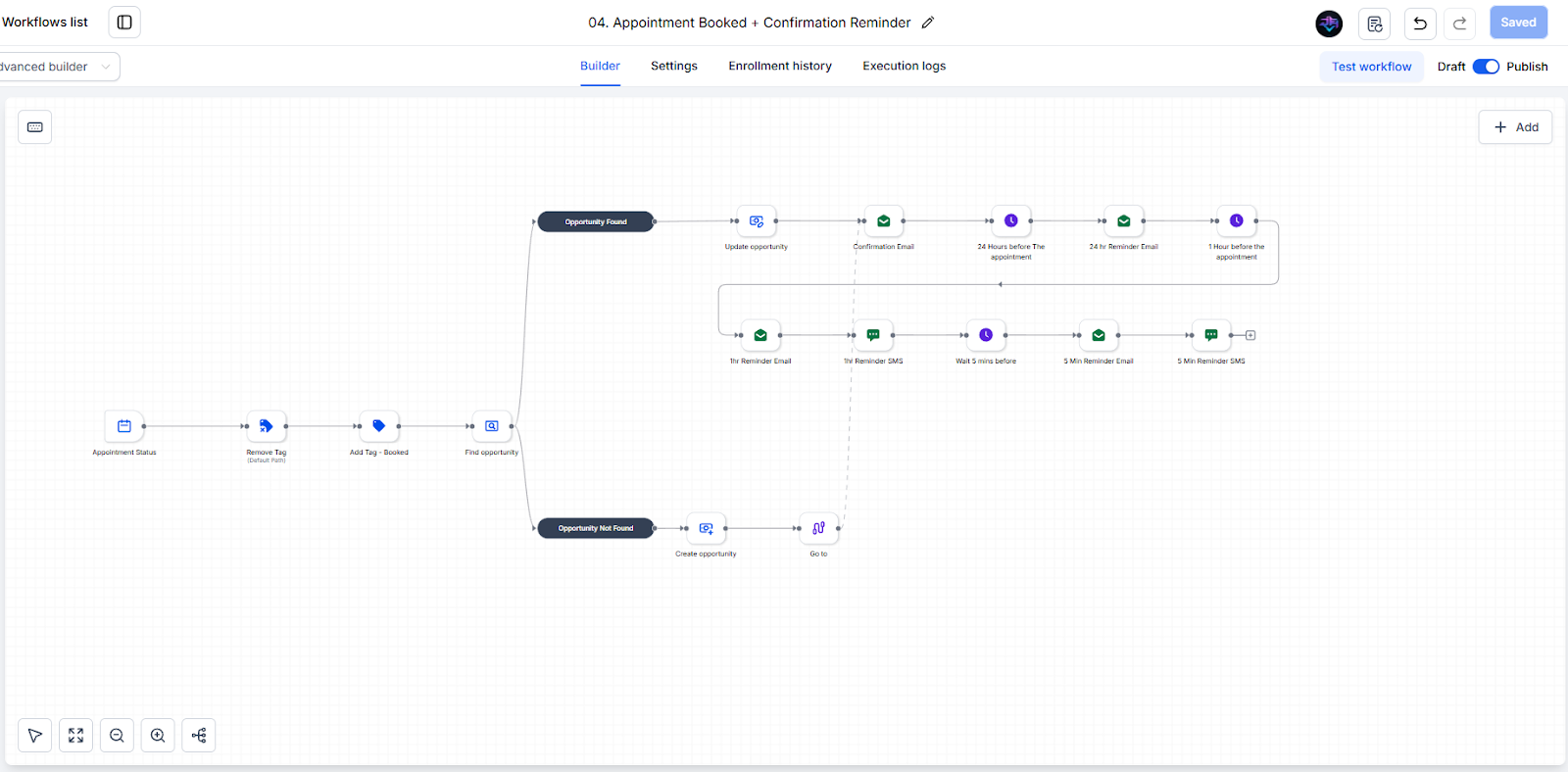Open the Confirmation Email node

[x=884, y=221]
